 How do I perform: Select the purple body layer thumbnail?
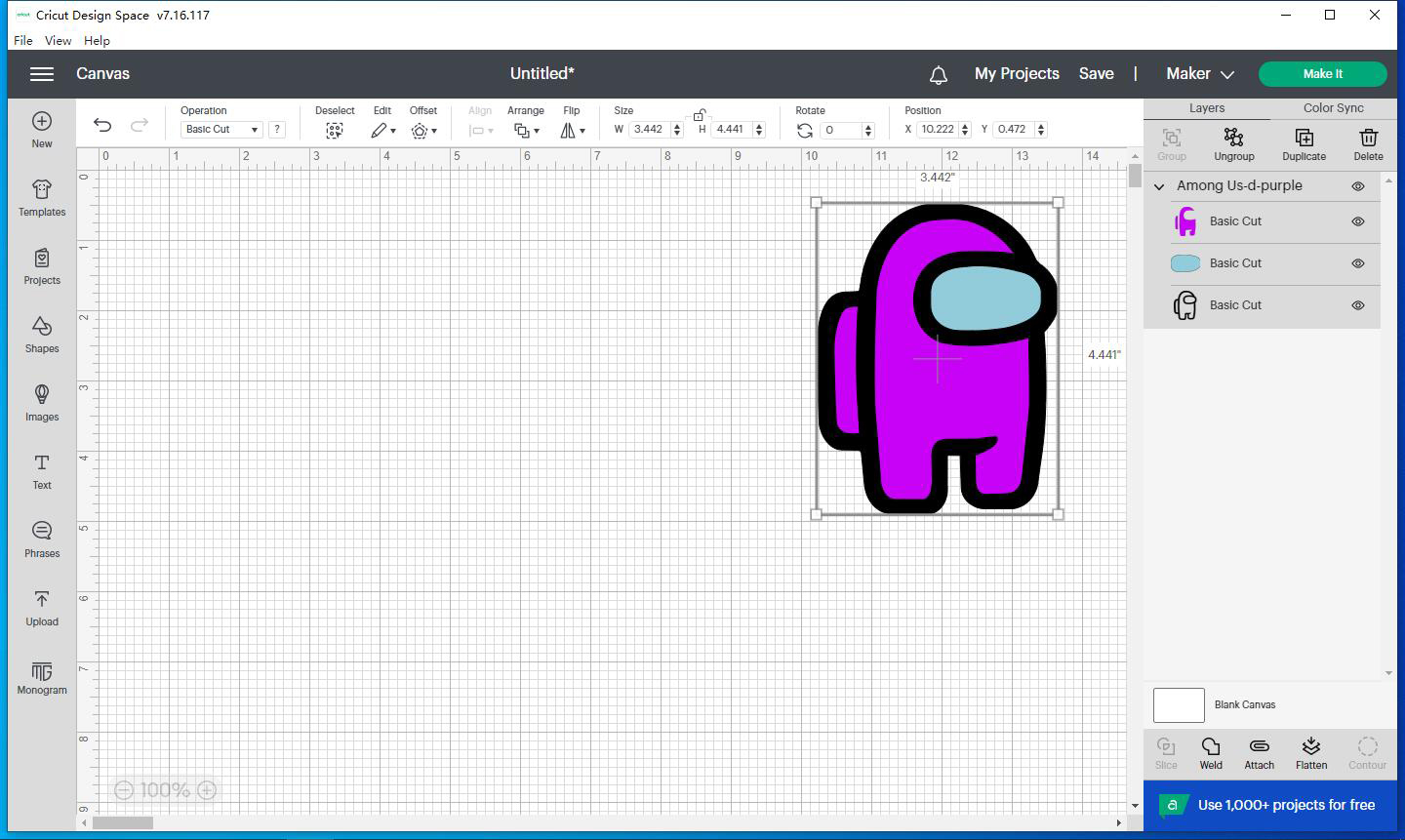click(1185, 221)
